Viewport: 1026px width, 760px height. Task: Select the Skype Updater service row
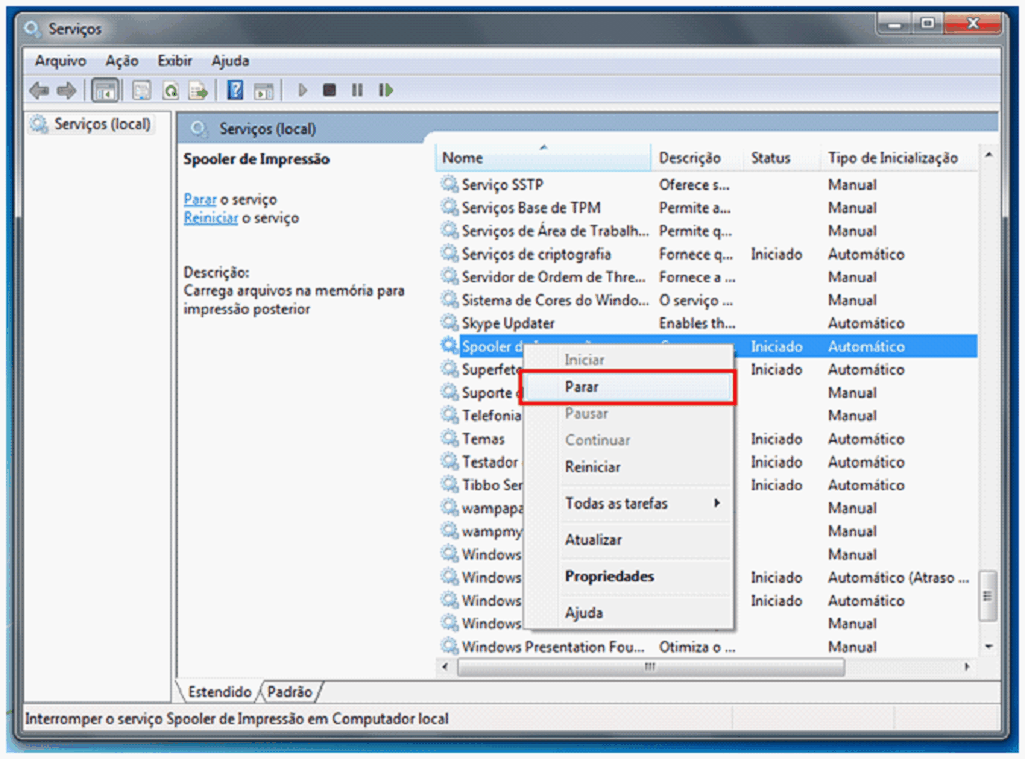(508, 323)
